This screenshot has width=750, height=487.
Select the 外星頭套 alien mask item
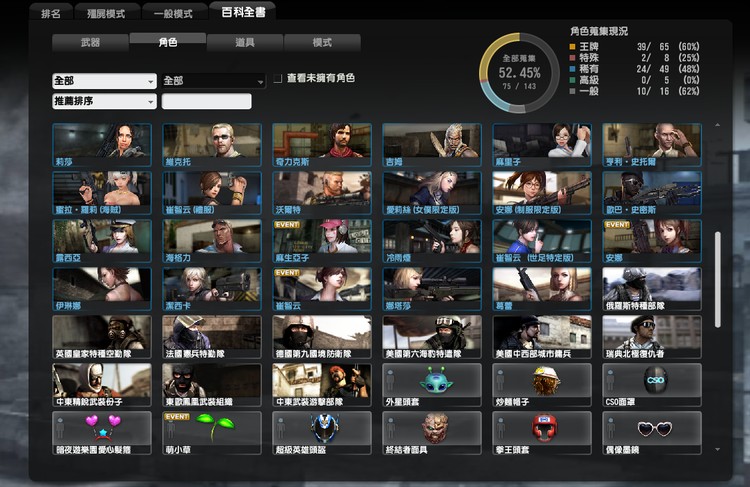pyautogui.click(x=432, y=385)
